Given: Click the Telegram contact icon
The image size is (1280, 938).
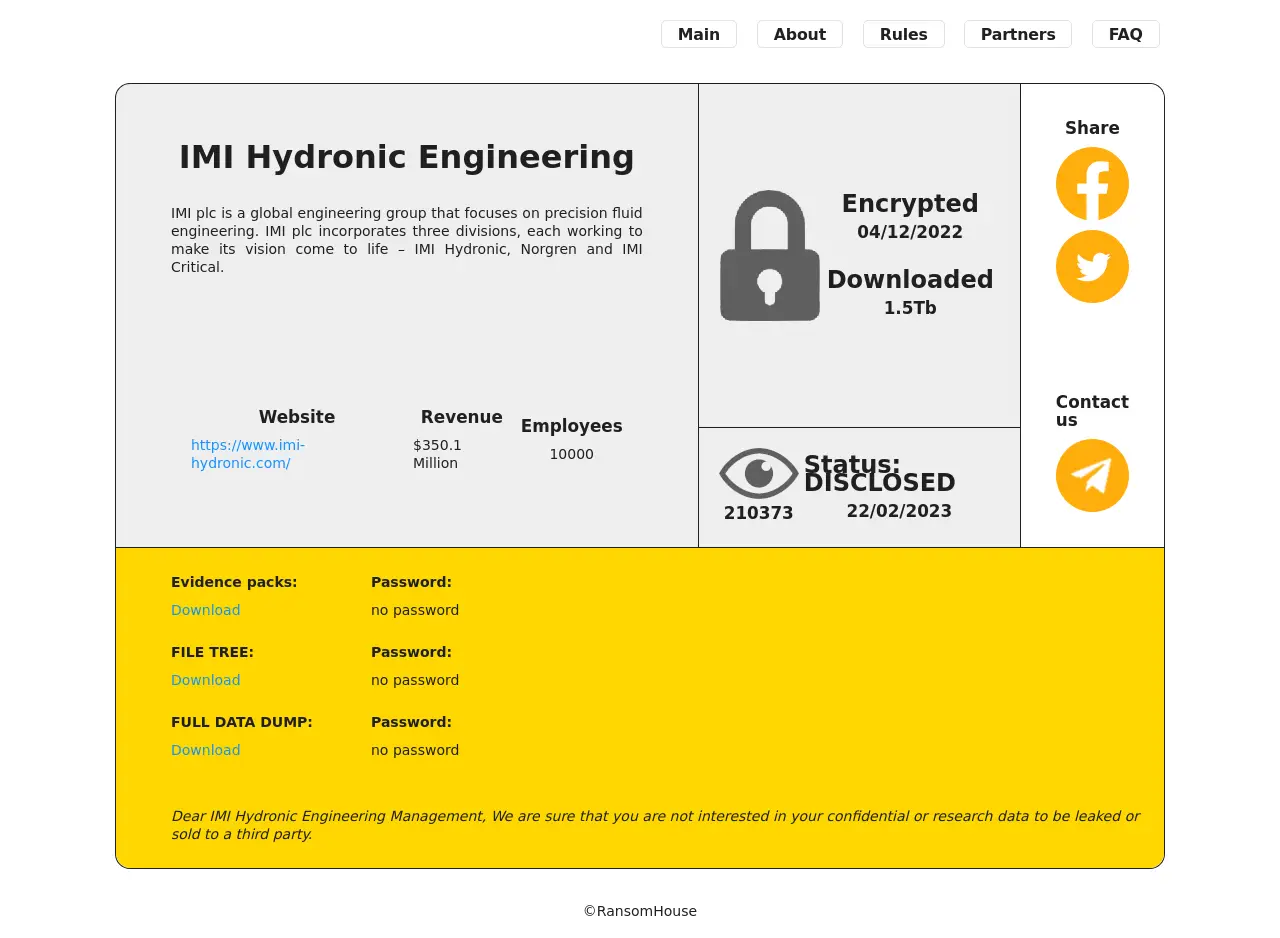Looking at the screenshot, I should 1092,476.
